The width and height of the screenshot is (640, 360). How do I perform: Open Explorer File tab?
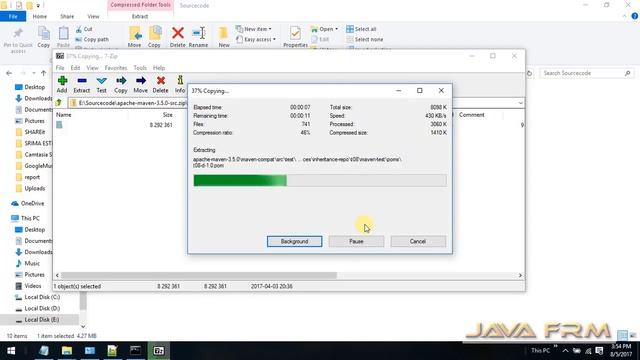pos(13,16)
